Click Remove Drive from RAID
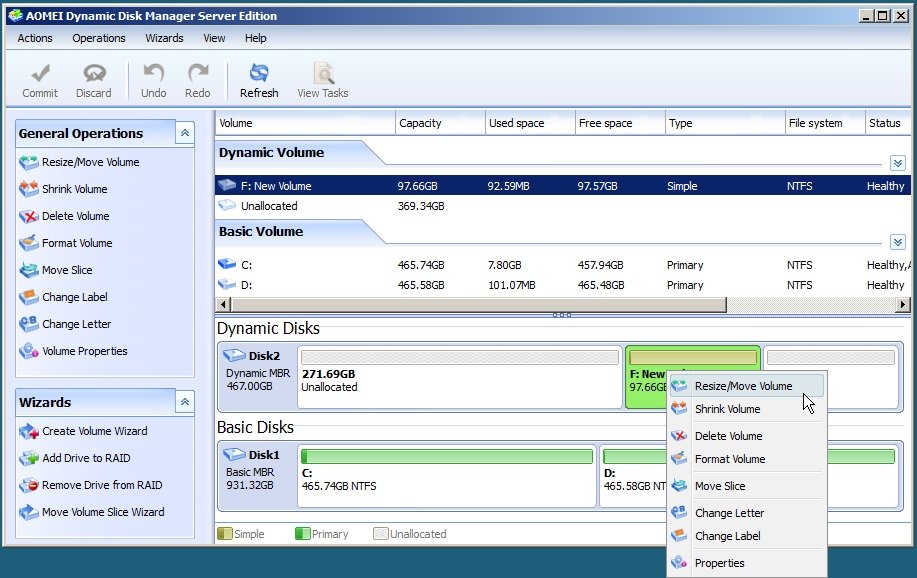917x578 pixels. click(101, 485)
